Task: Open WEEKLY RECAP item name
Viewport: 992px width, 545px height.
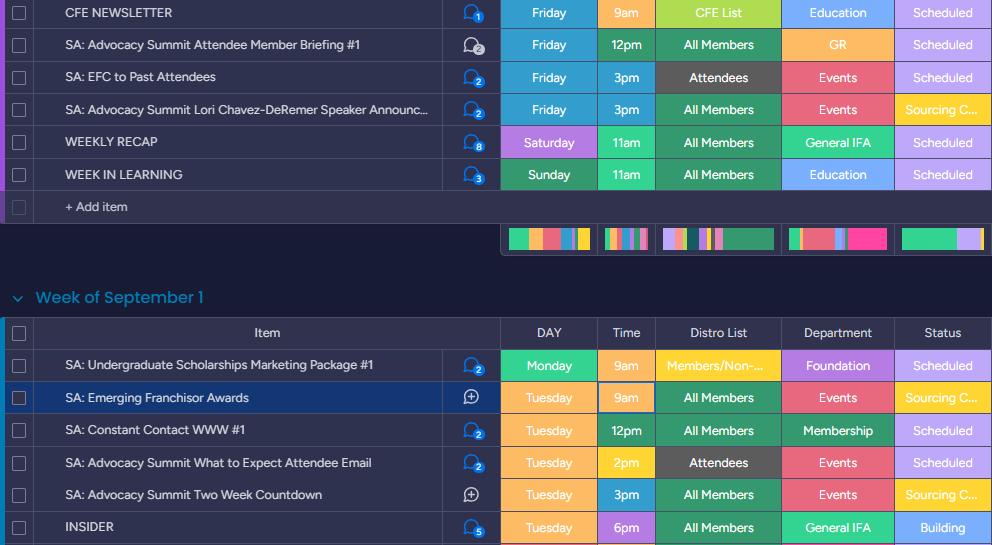Action: pos(111,142)
